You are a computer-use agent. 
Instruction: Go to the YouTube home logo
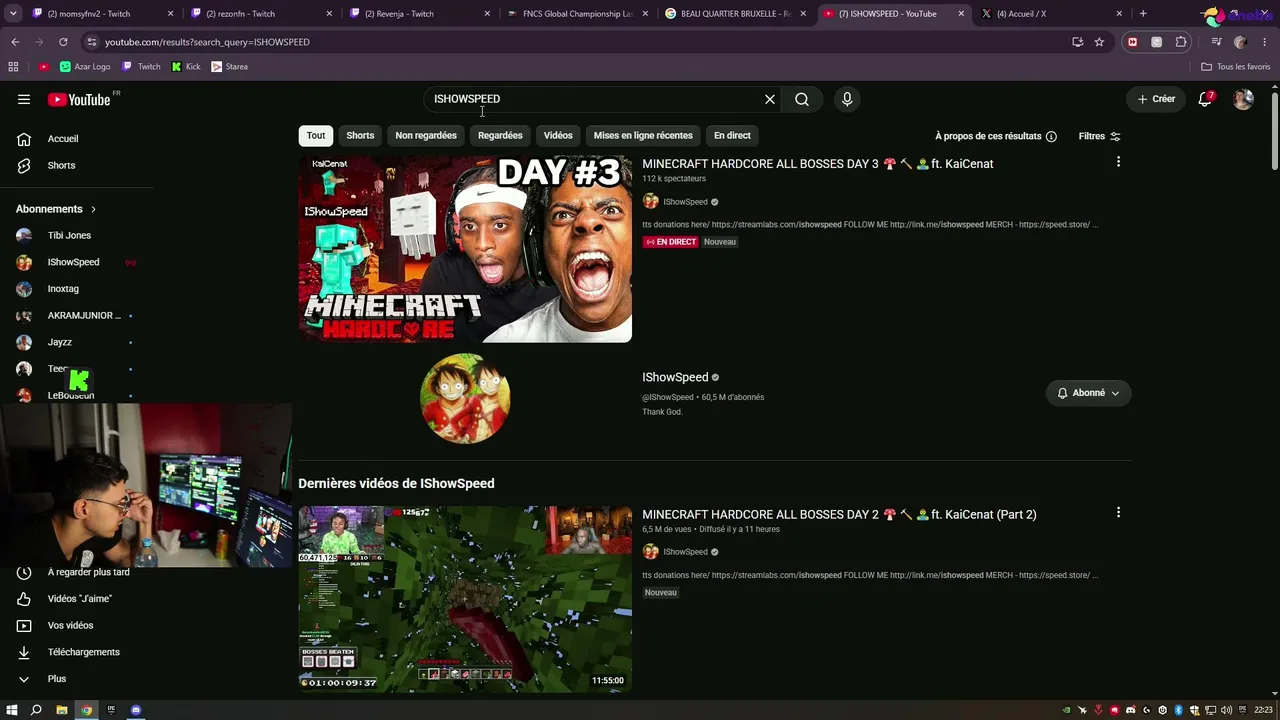[79, 99]
